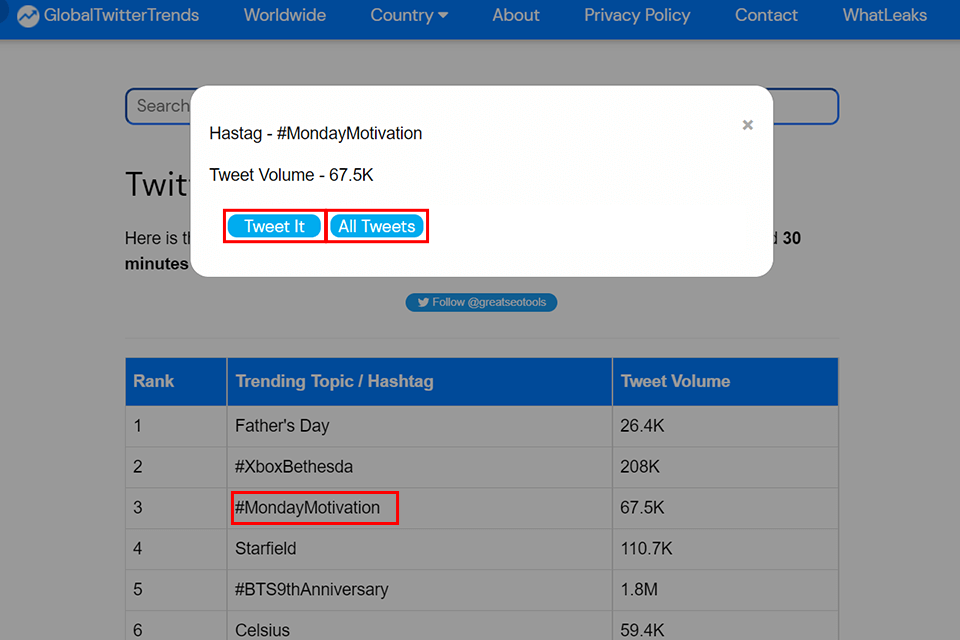This screenshot has width=960, height=640.
Task: Click Follow @greatseotools button
Action: click(481, 302)
